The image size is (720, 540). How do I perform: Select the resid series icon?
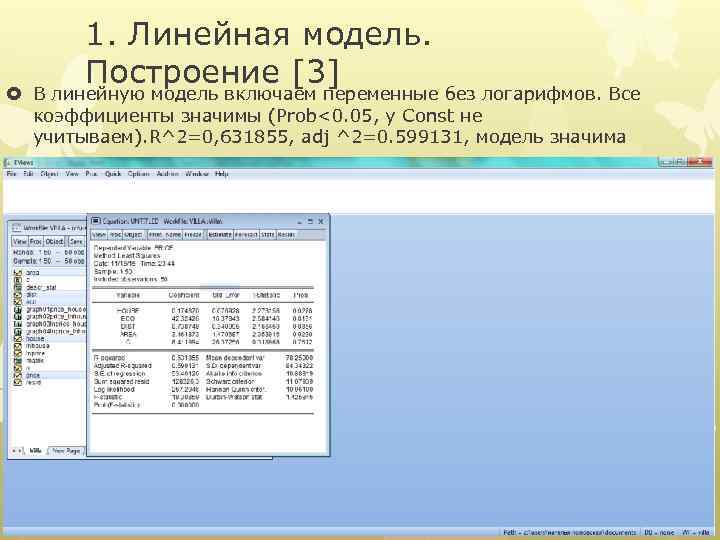[18, 382]
